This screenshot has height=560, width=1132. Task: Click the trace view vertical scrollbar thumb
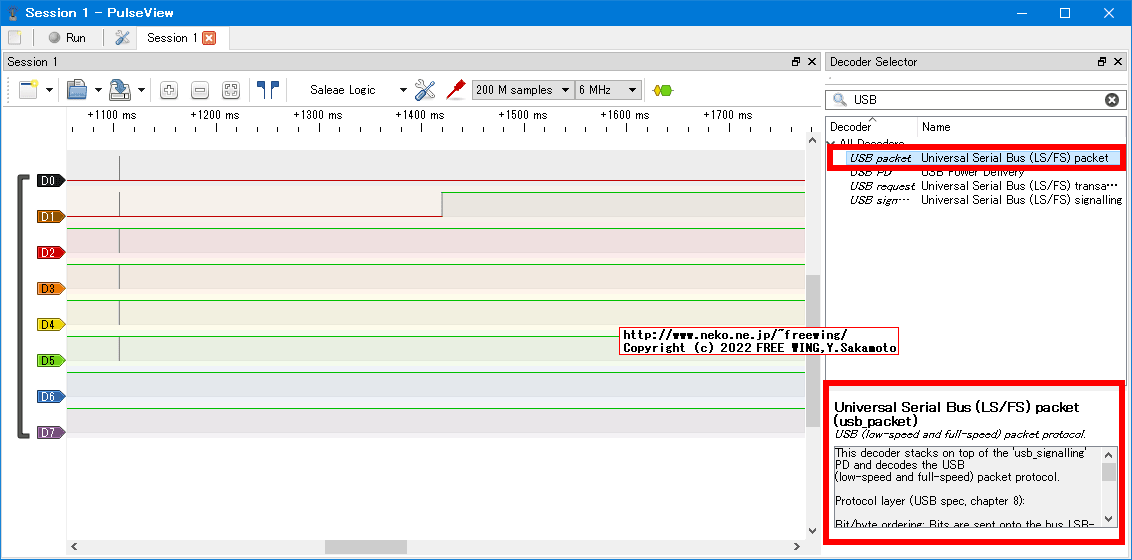[813, 351]
